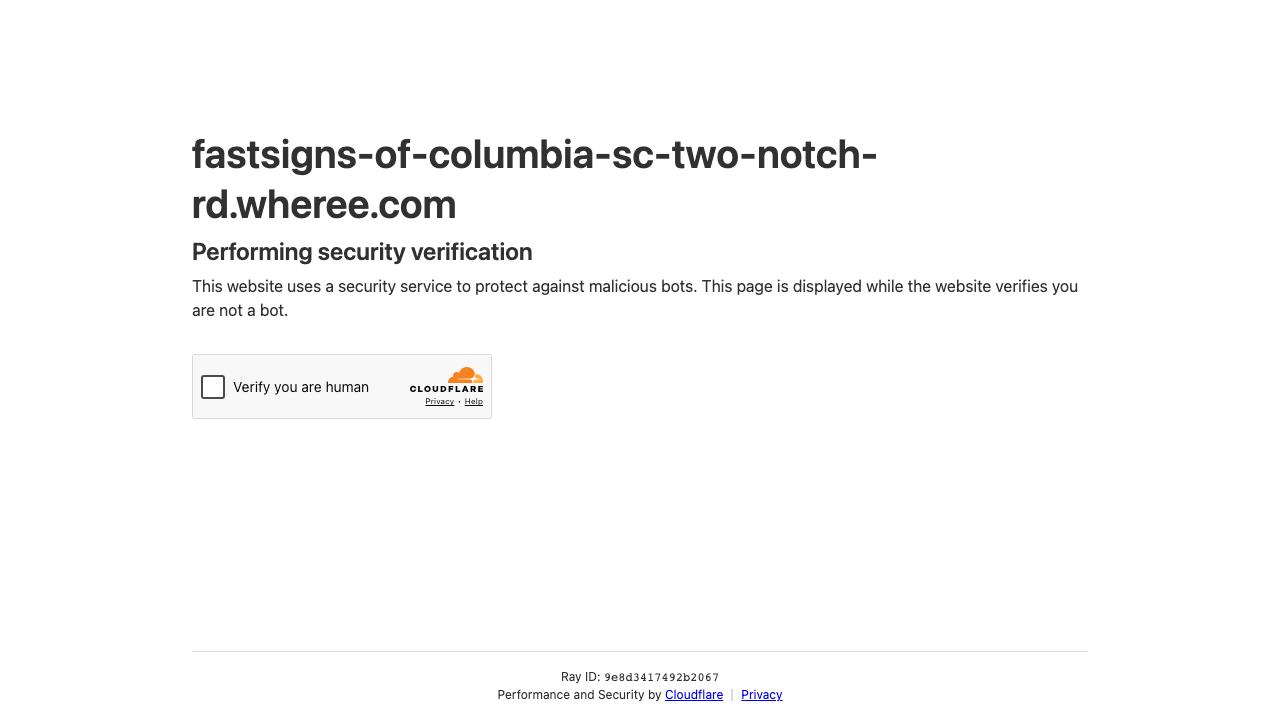Click the "fastsigns-of-columbia-sc-two-notch-" title line
This screenshot has width=1280, height=720.
pyautogui.click(x=534, y=155)
